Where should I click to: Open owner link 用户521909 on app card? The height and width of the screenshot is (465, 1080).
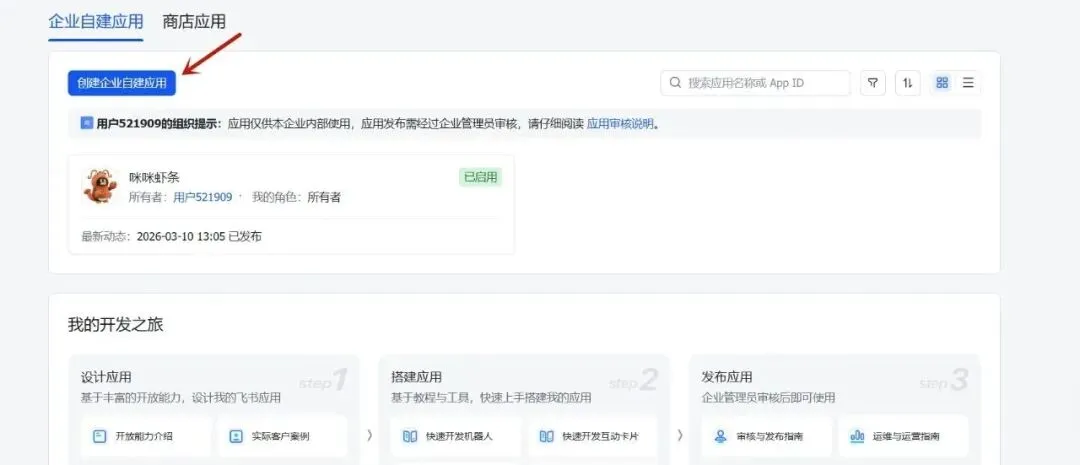(202, 197)
